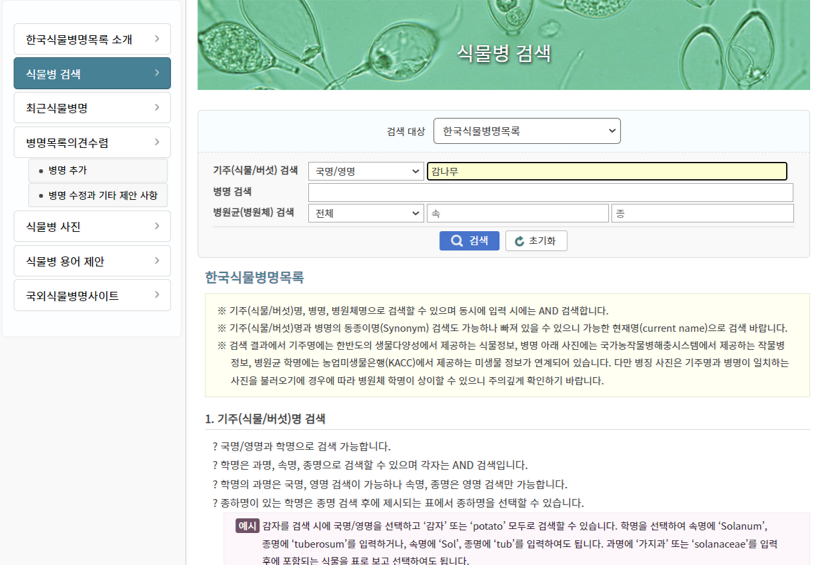Click the 속 genus input field
Viewport: 820px width, 565px height.
pyautogui.click(x=518, y=213)
